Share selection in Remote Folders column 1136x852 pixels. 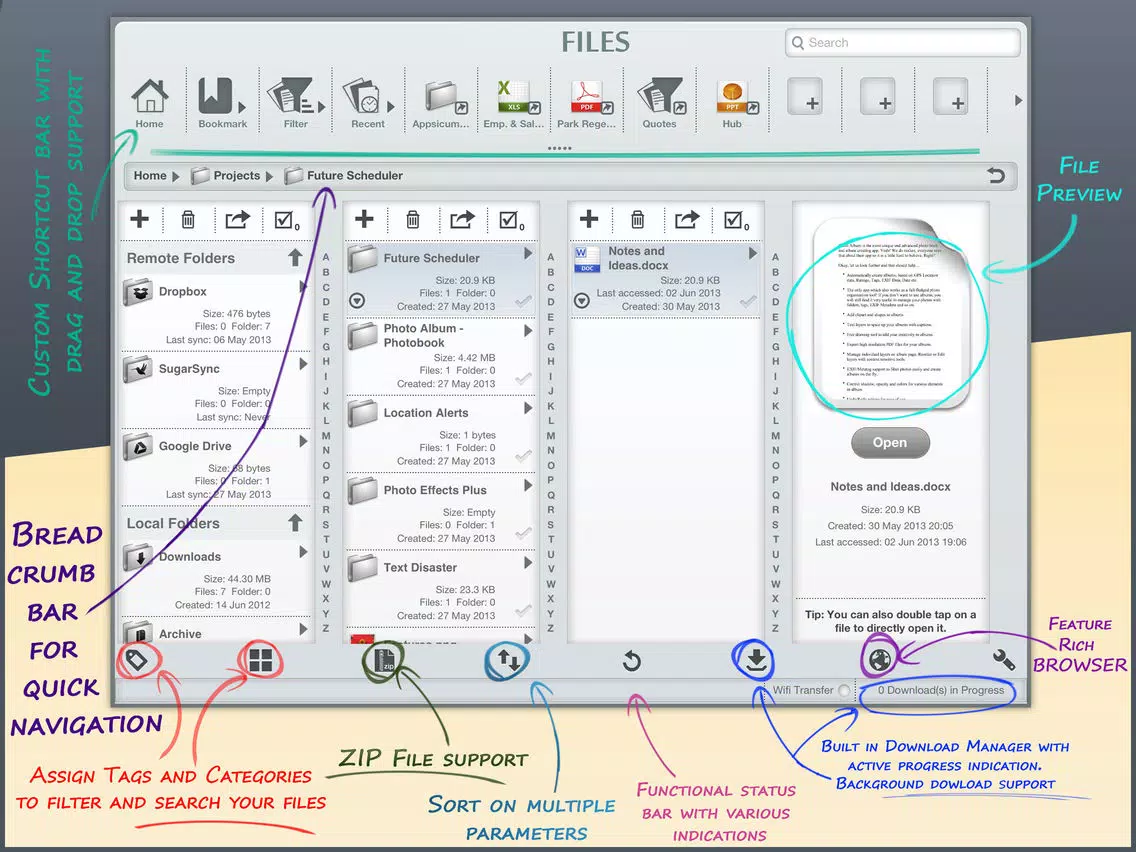coord(237,219)
